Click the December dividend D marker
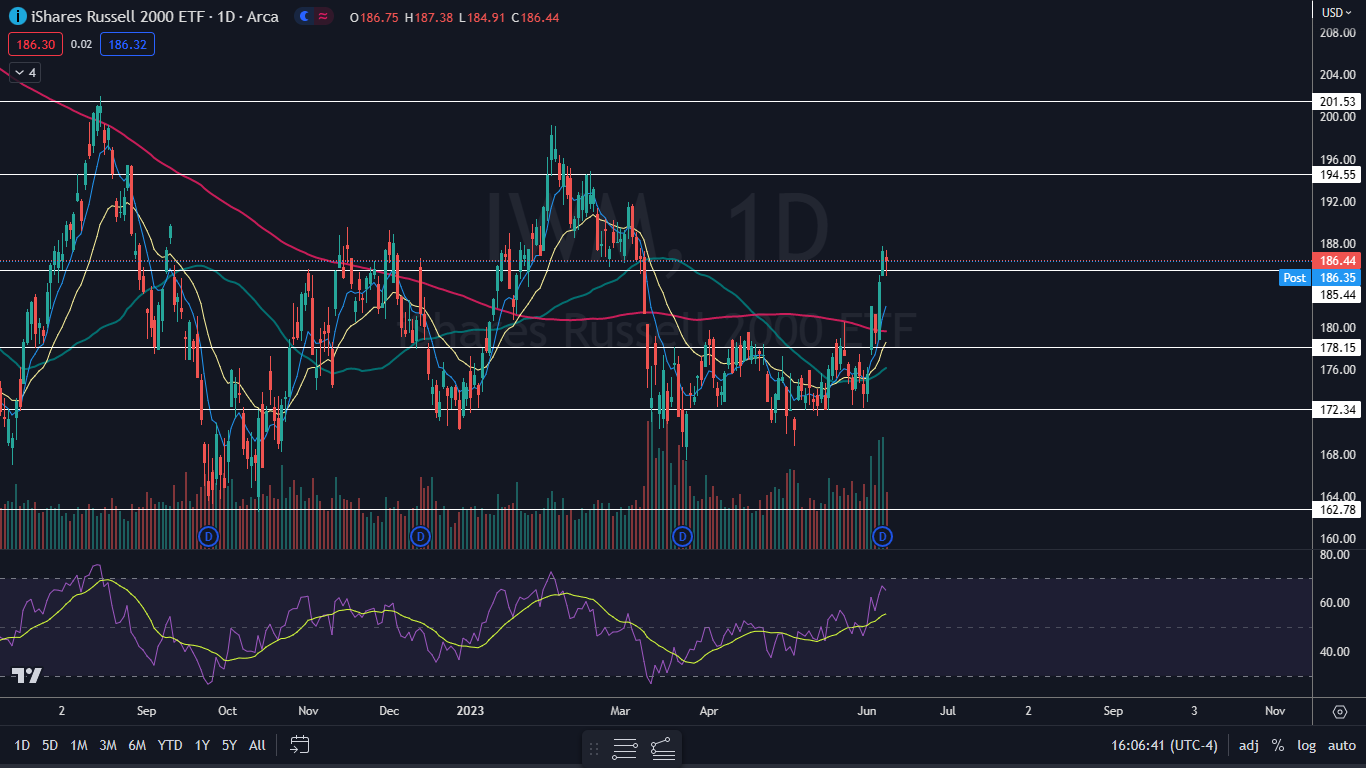 [x=420, y=536]
